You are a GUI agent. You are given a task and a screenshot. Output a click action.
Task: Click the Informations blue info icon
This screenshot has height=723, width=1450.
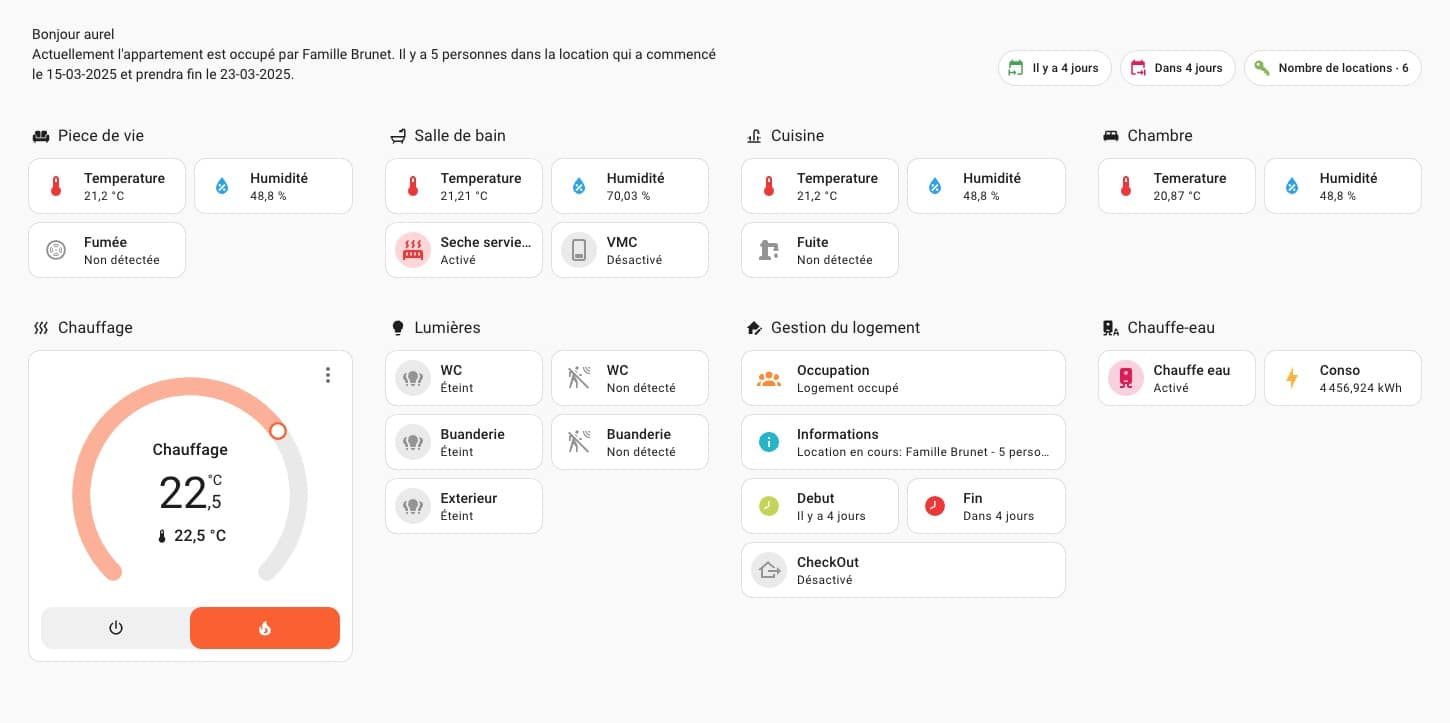tap(769, 442)
